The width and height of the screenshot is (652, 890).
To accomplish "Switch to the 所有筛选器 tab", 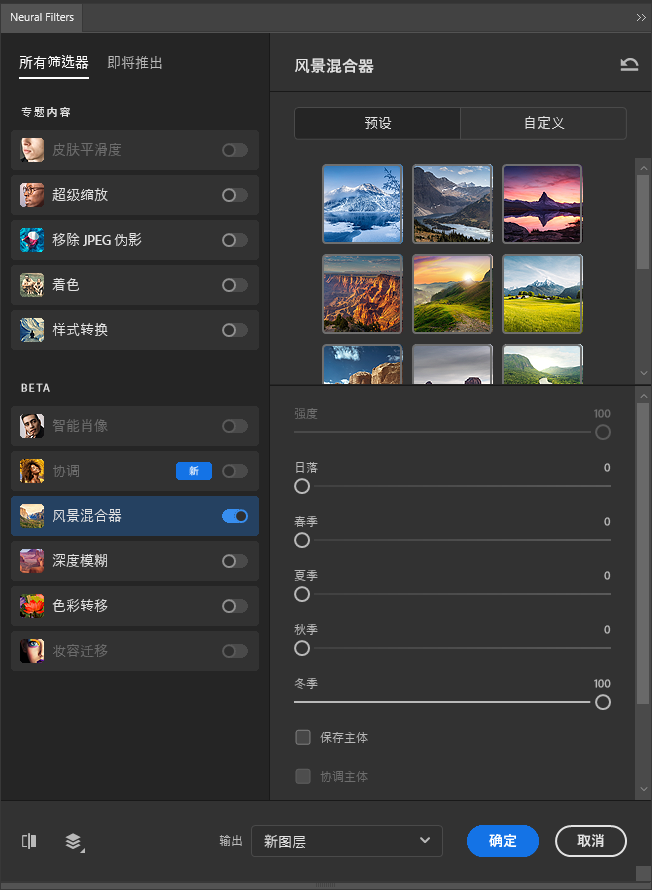I will tap(54, 62).
